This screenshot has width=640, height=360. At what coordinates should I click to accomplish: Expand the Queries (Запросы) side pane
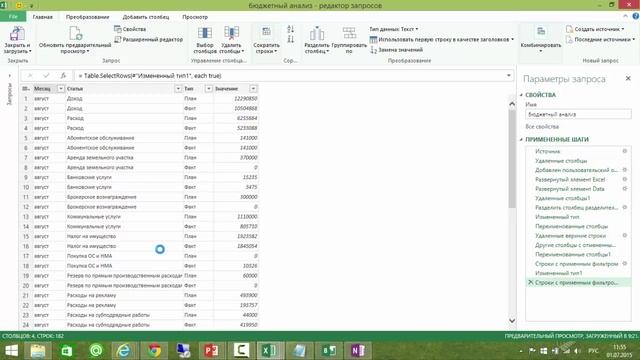pyautogui.click(x=9, y=76)
